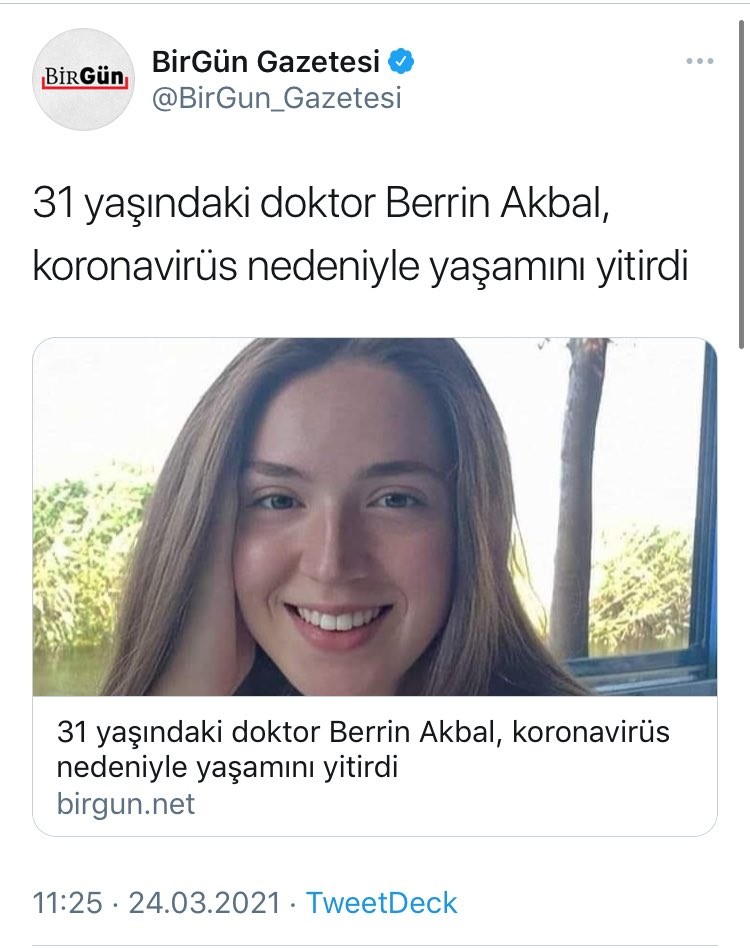Click the 24.03.2021 date
750x948 pixels.
click(205, 903)
